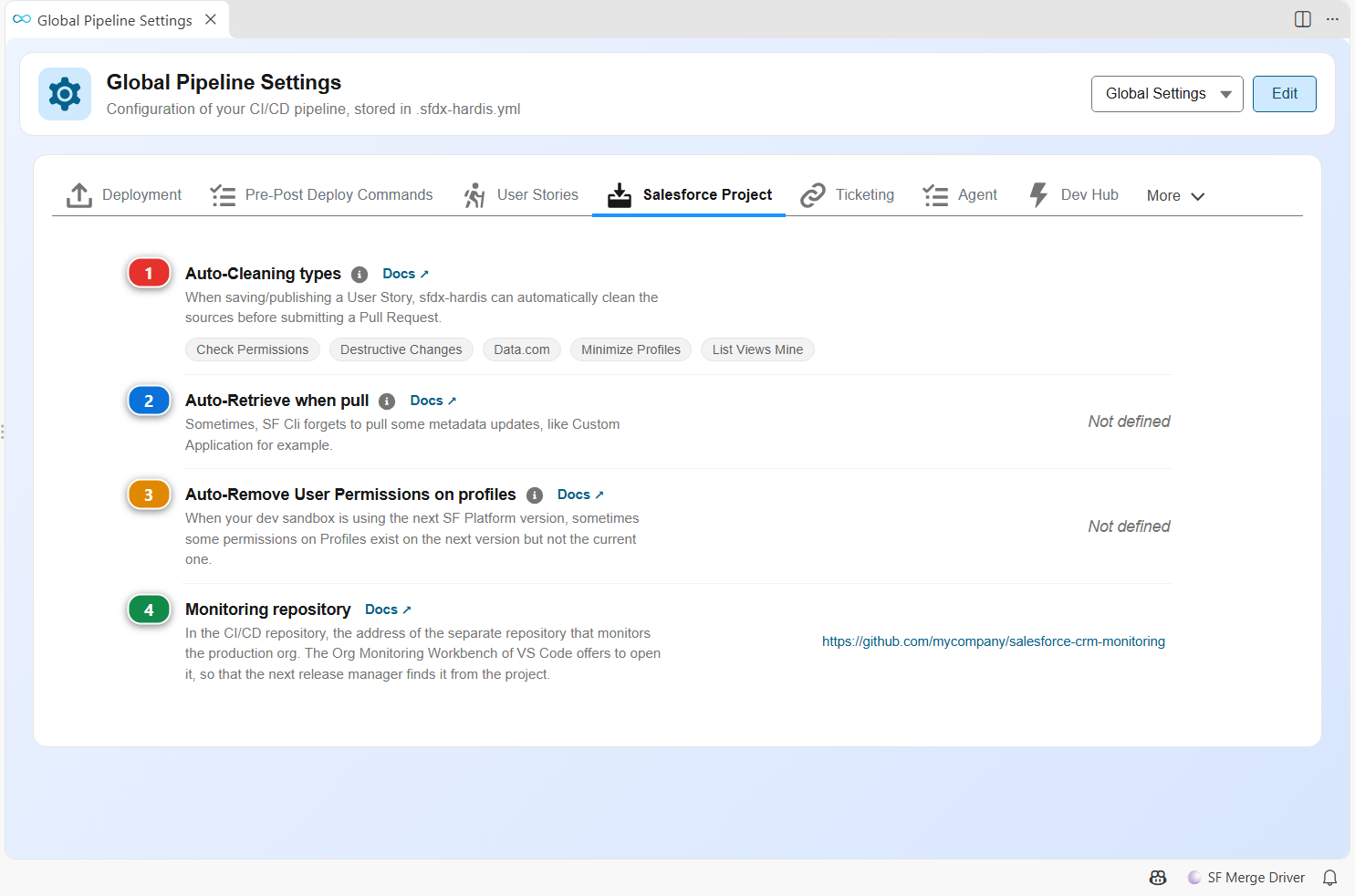Click SF Merge Driver status item
1355x896 pixels.
click(x=1246, y=878)
